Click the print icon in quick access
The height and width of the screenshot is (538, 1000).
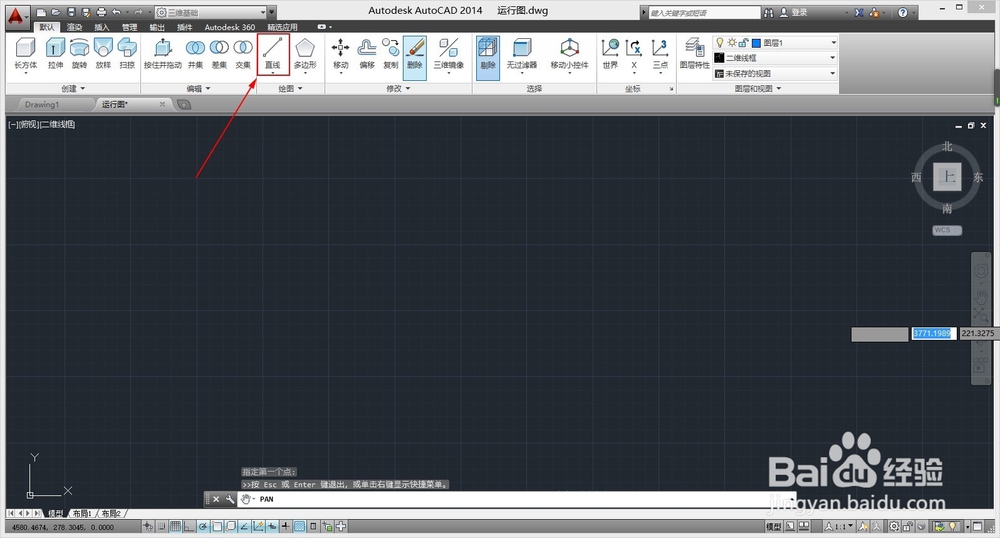[101, 12]
